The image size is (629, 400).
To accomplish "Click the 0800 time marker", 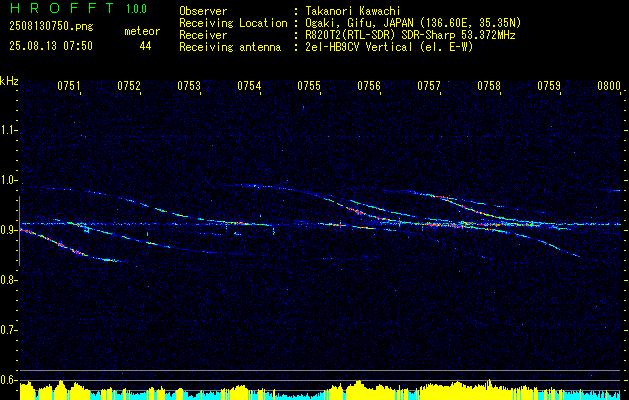I will click(609, 85).
